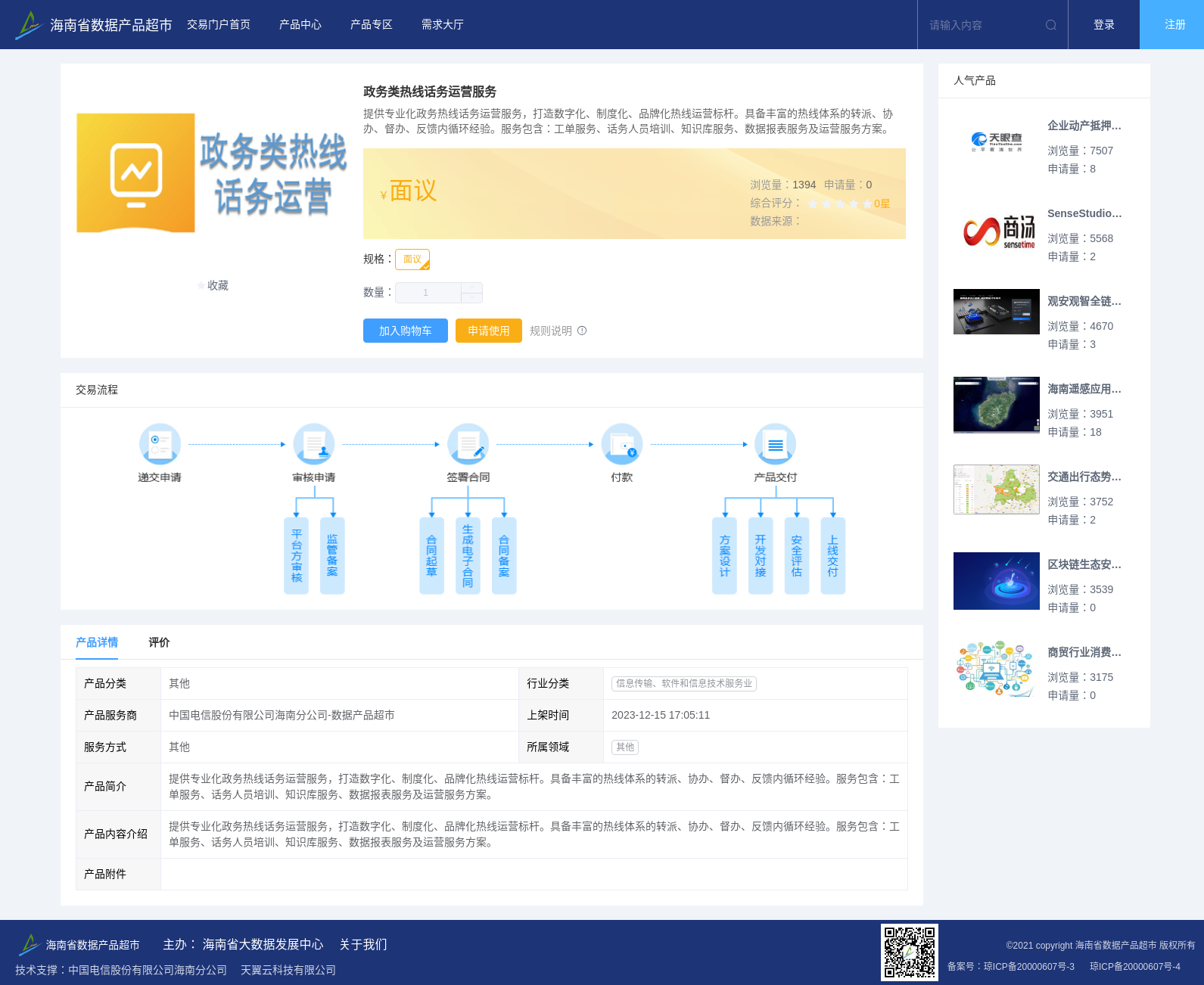Click the 签署合同 process icon
Viewport: 1204px width, 985px height.
point(468,444)
